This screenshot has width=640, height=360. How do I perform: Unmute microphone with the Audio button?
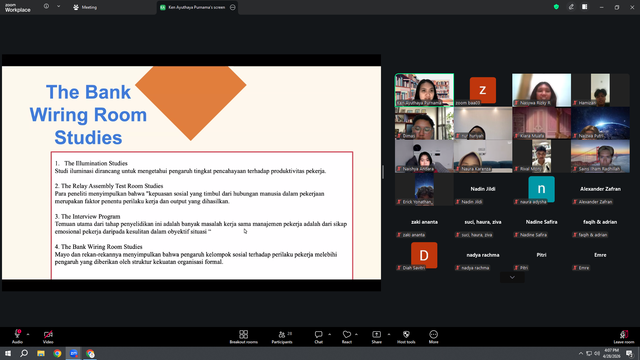[17, 337]
